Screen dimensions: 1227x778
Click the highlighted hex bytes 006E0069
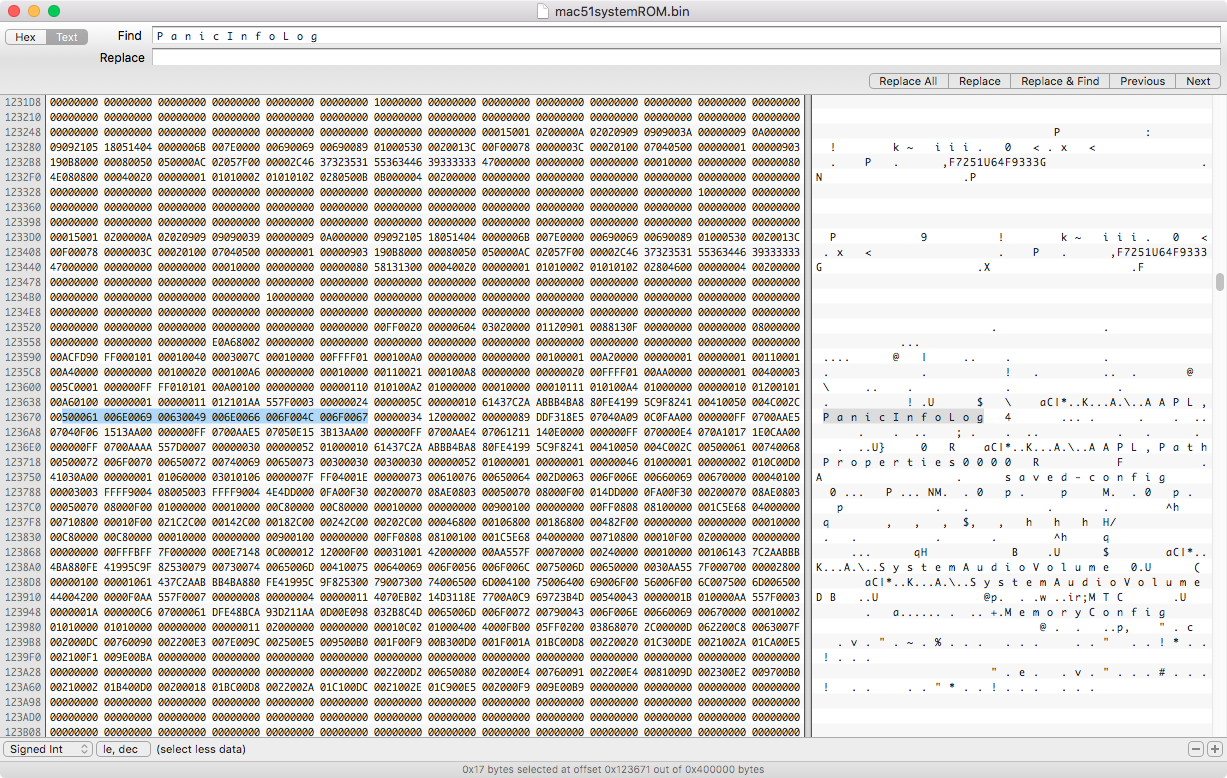point(128,417)
